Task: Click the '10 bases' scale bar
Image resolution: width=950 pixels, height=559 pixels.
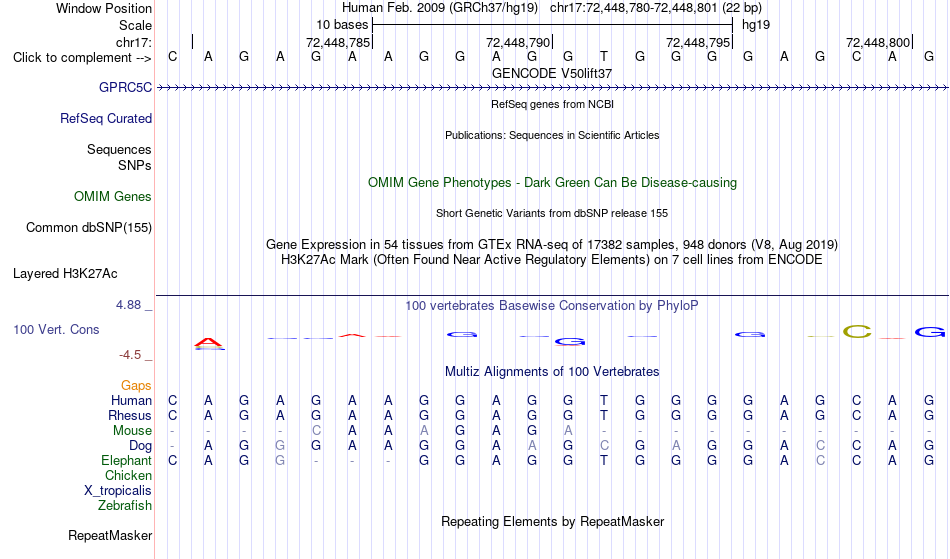Action: click(553, 25)
